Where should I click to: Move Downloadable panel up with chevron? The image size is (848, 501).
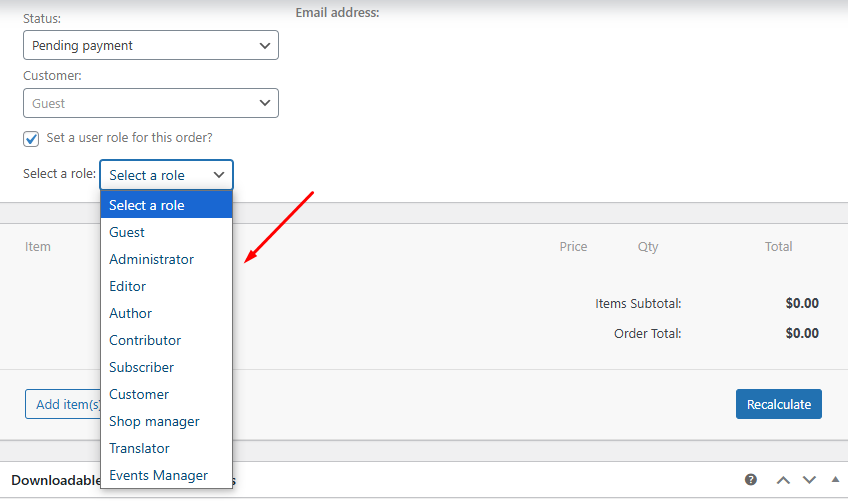click(783, 480)
